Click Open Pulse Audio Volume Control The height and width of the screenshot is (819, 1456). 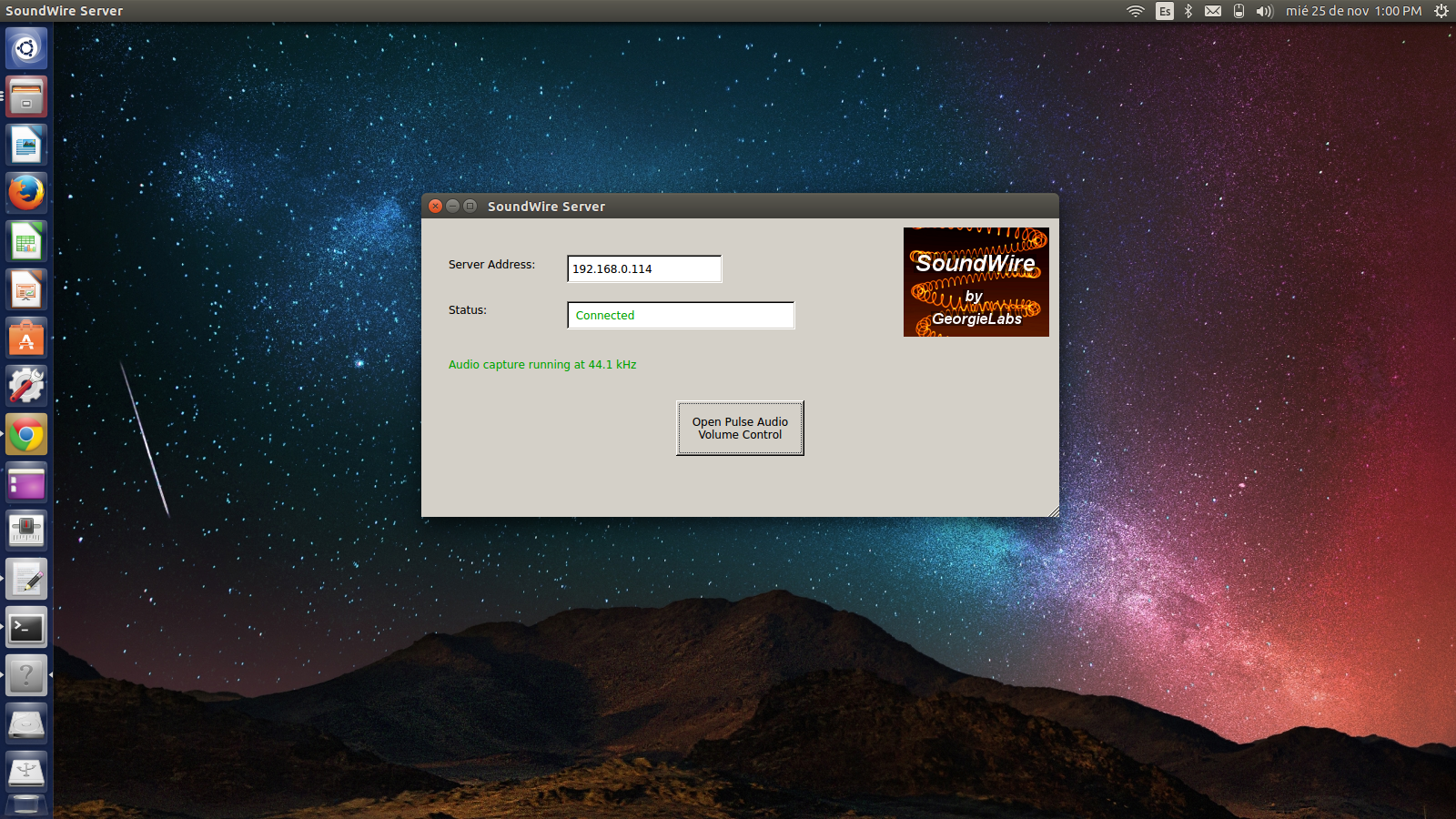point(739,428)
